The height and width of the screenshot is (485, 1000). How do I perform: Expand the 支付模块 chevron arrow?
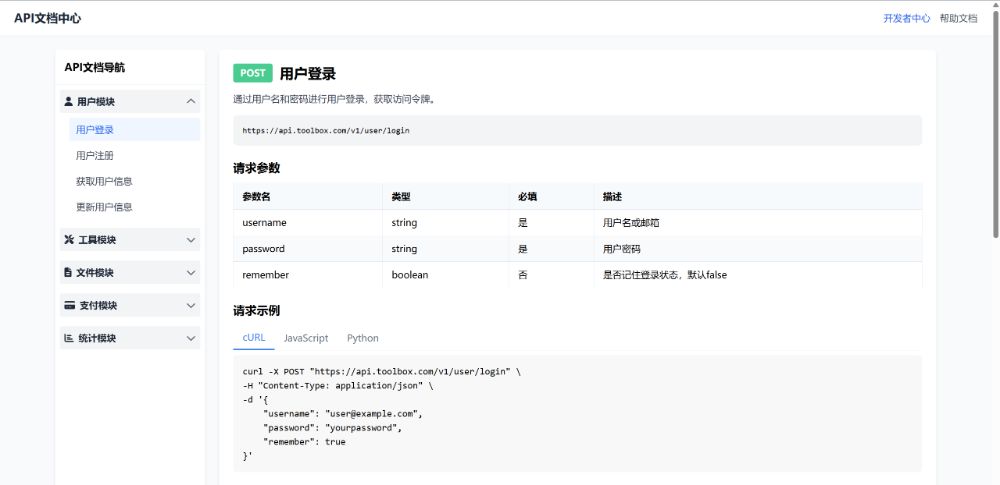[191, 306]
